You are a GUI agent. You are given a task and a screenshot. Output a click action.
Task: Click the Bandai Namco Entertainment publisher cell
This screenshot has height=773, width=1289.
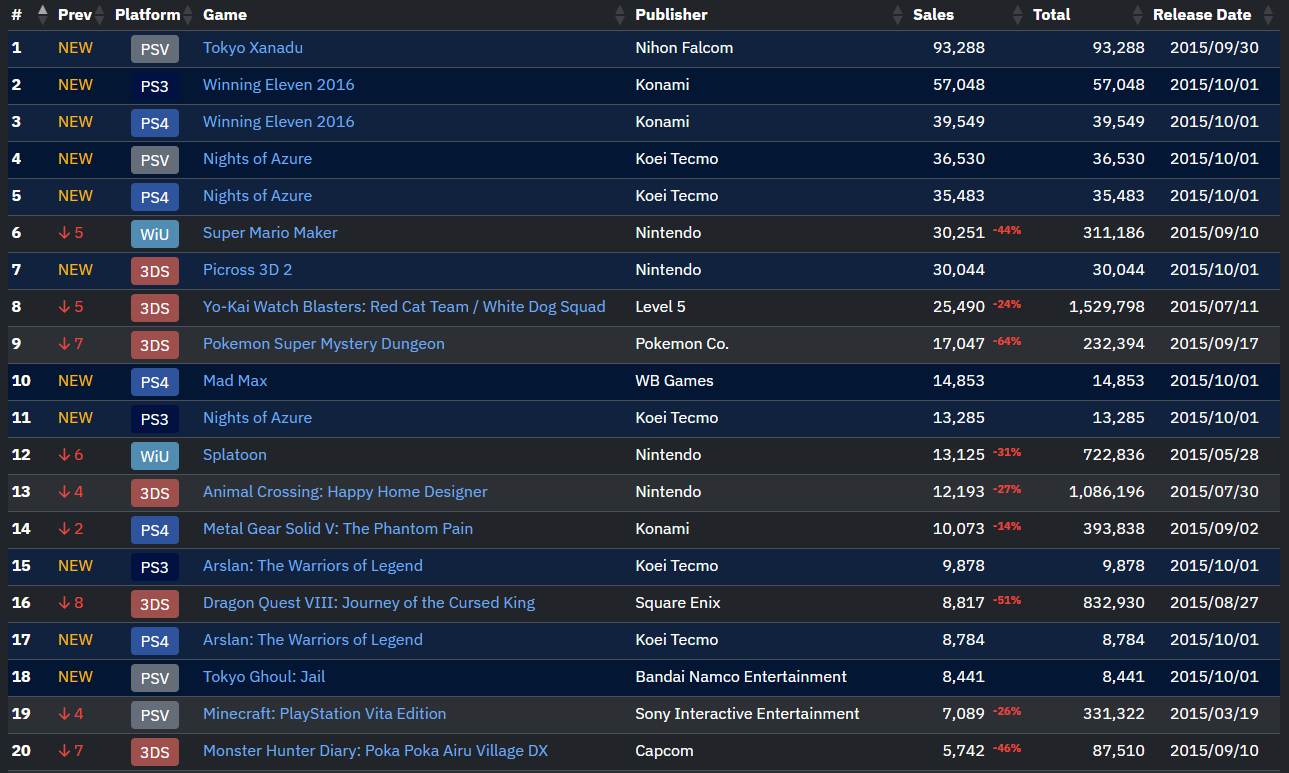coord(741,677)
